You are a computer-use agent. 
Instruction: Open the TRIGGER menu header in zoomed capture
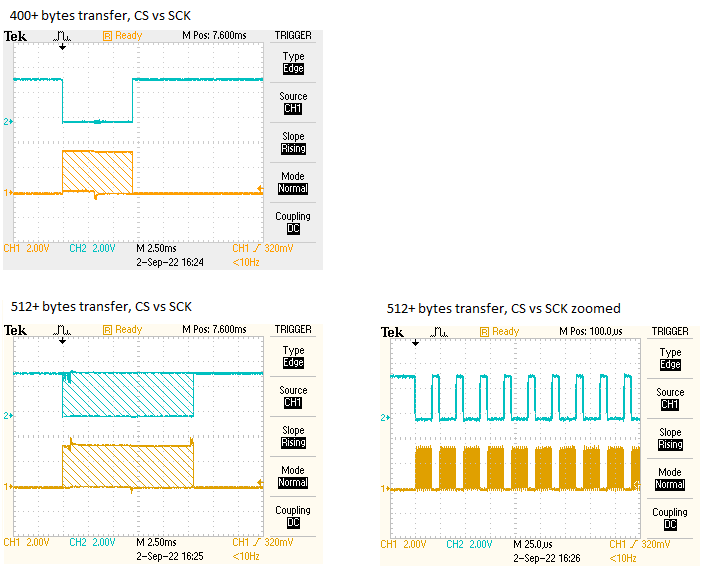670,331
